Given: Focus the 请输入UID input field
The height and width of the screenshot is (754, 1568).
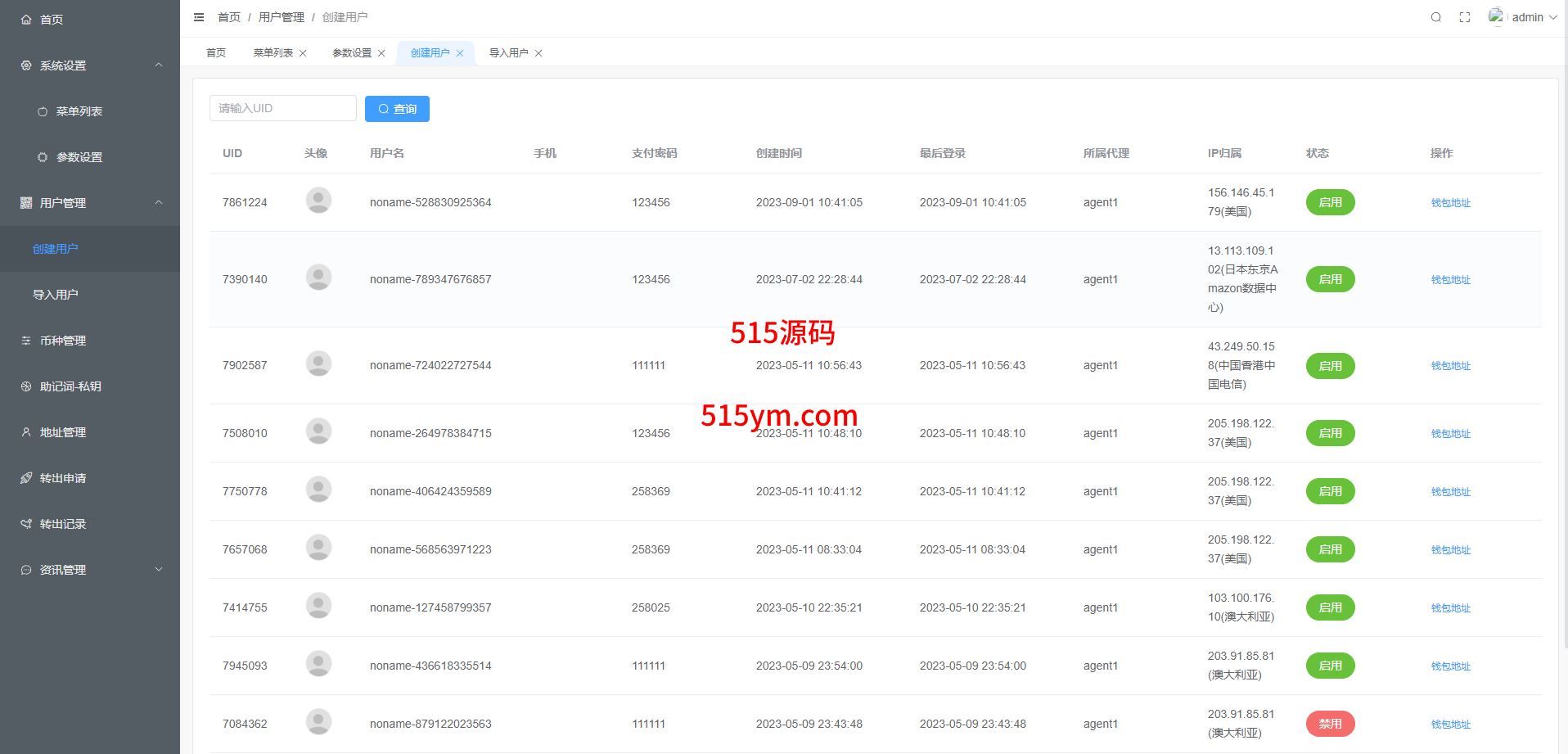Looking at the screenshot, I should click(282, 109).
